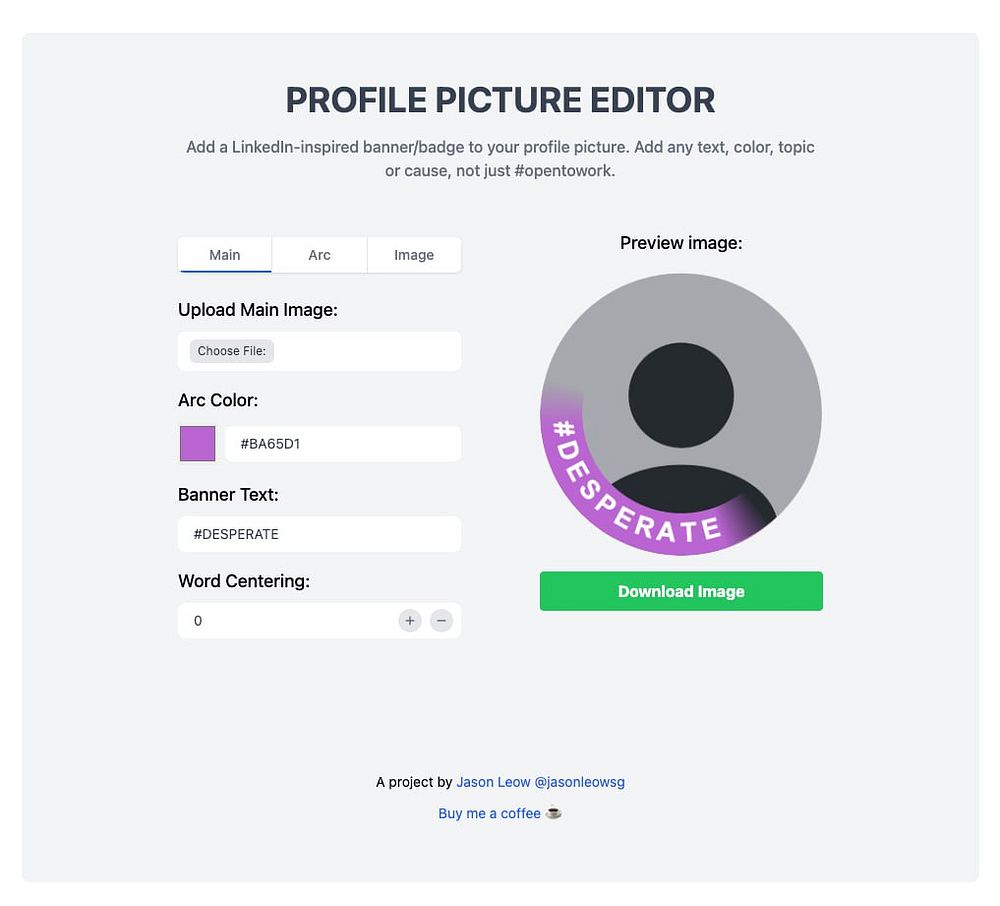Image resolution: width=1000 pixels, height=906 pixels.
Task: Click the Profile Picture Editor heading
Action: [500, 100]
